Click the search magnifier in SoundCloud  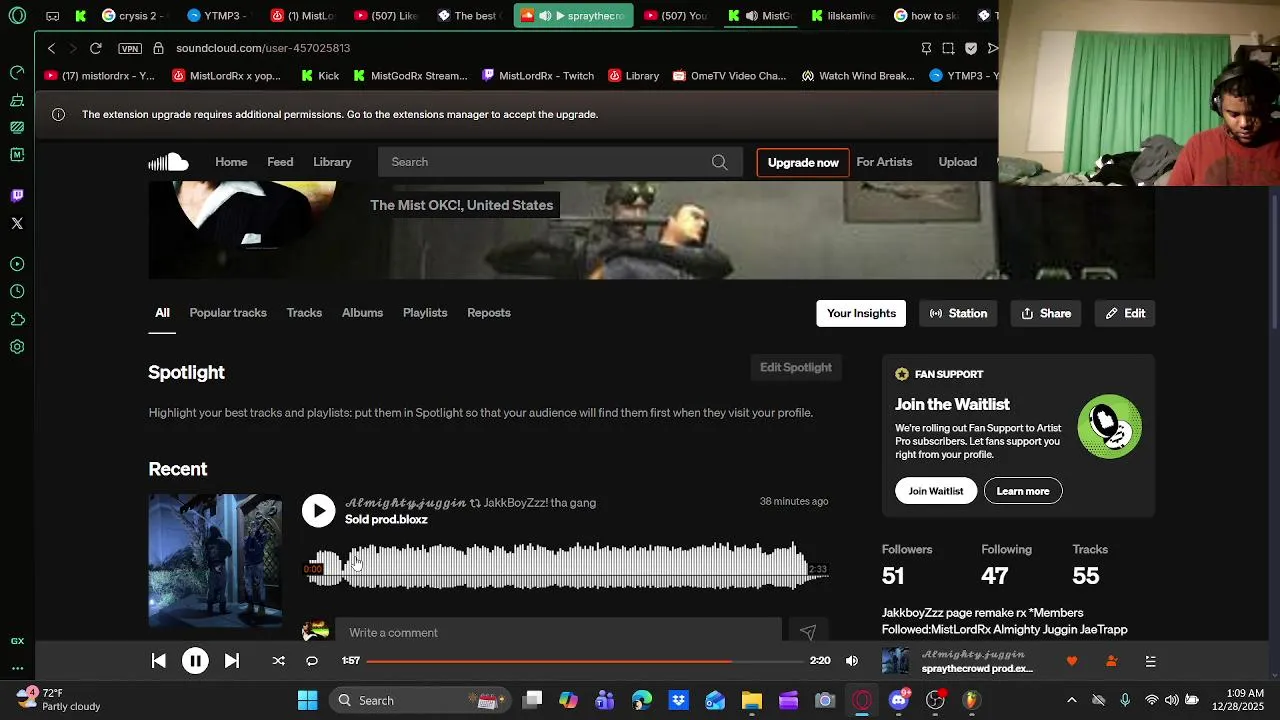click(719, 162)
